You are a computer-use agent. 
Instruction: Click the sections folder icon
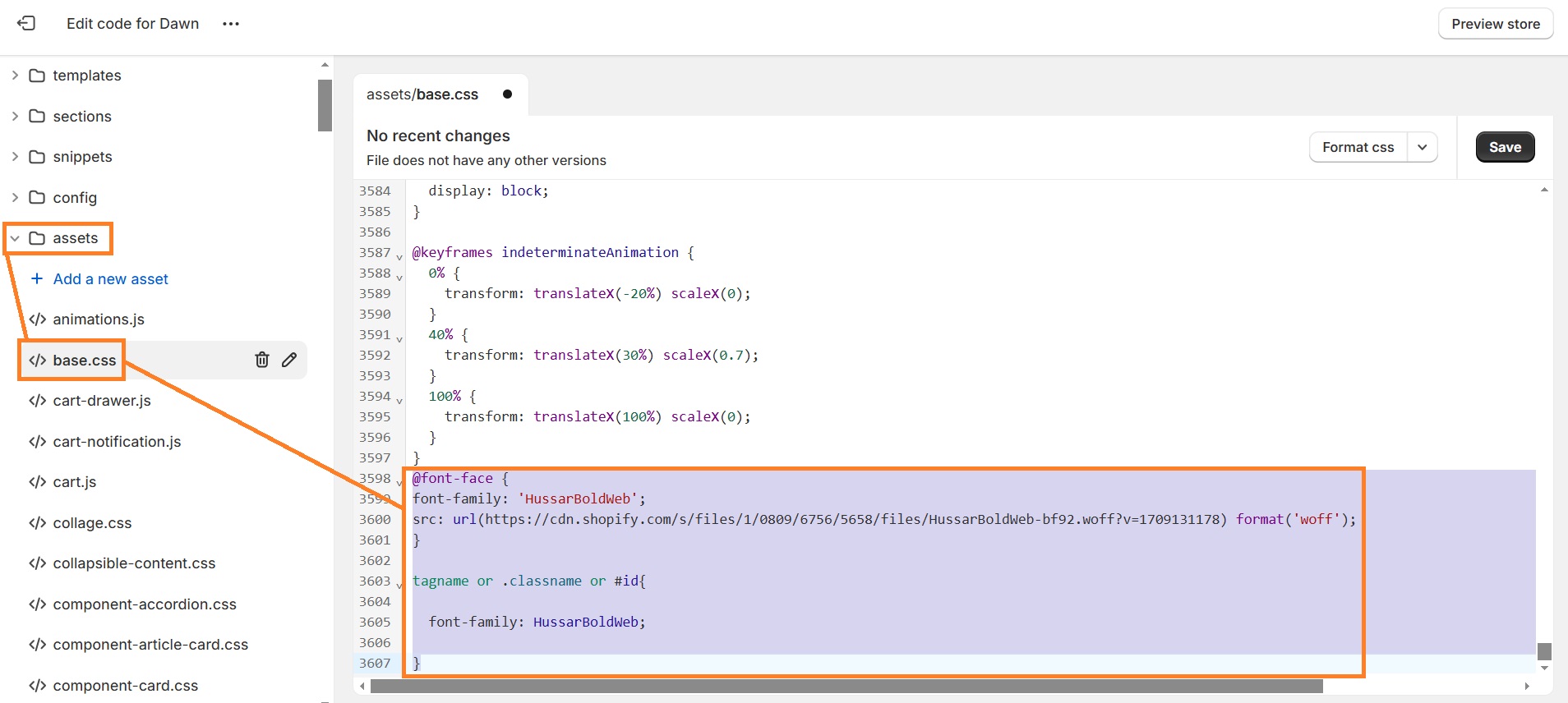37,116
